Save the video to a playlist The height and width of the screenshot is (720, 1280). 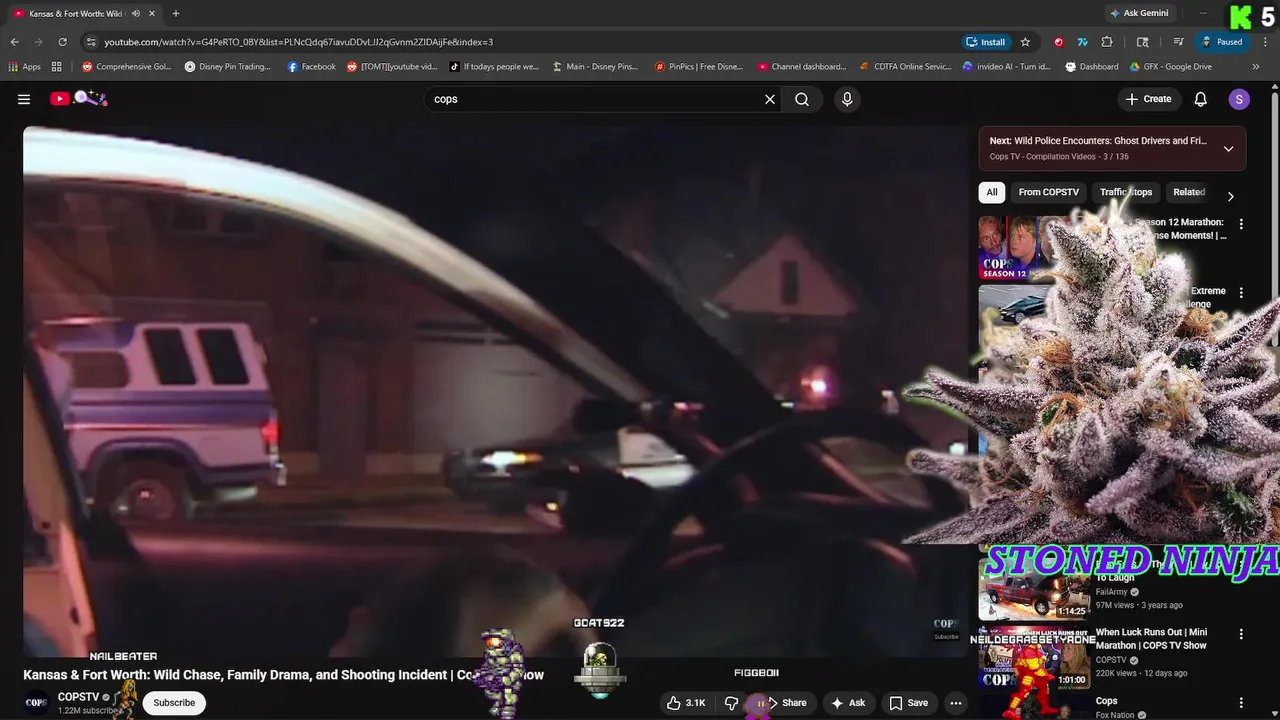(908, 703)
